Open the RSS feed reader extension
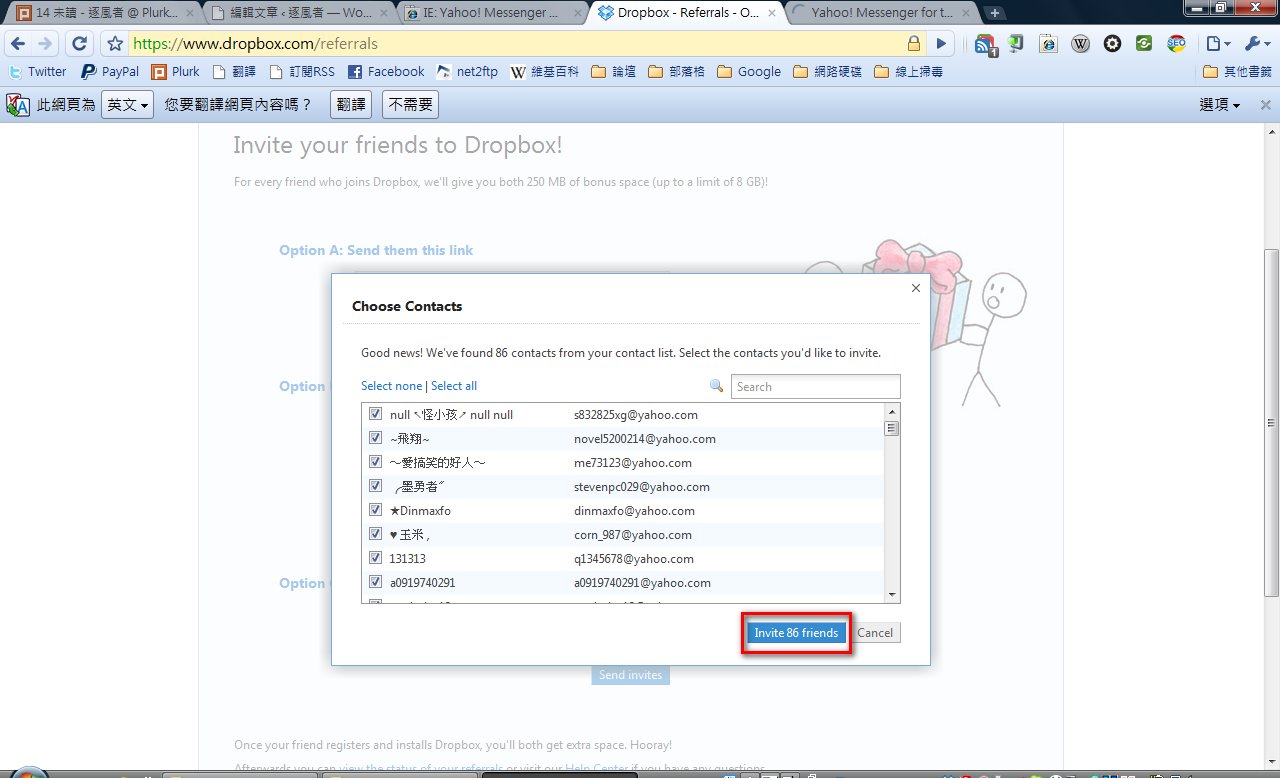This screenshot has height=778, width=1280. pyautogui.click(x=986, y=44)
